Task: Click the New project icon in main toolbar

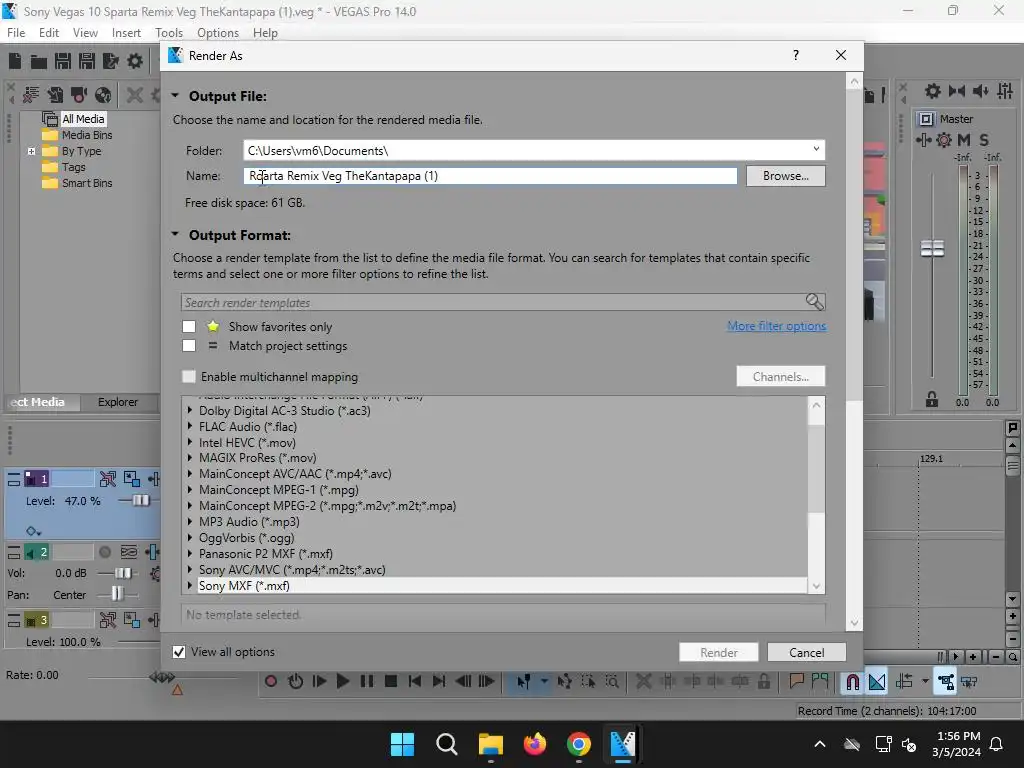Action: click(15, 61)
